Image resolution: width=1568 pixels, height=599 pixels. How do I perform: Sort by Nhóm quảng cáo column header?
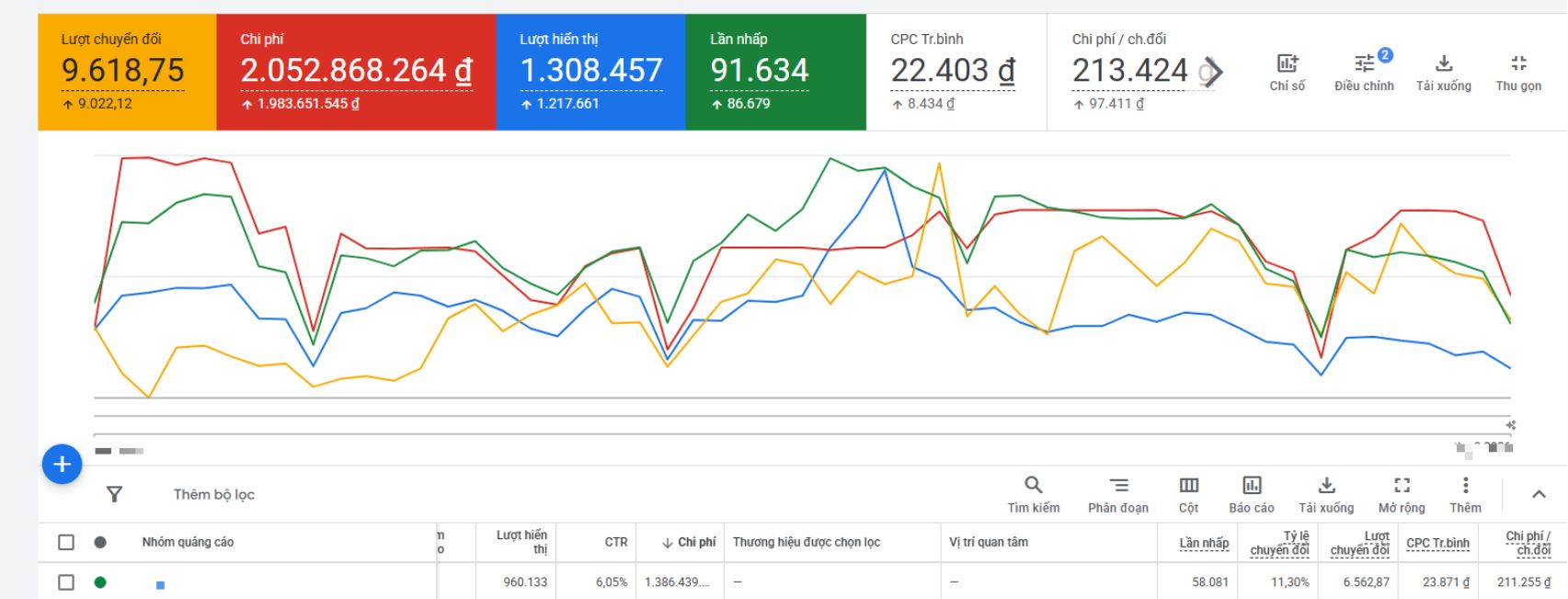pyautogui.click(x=188, y=542)
